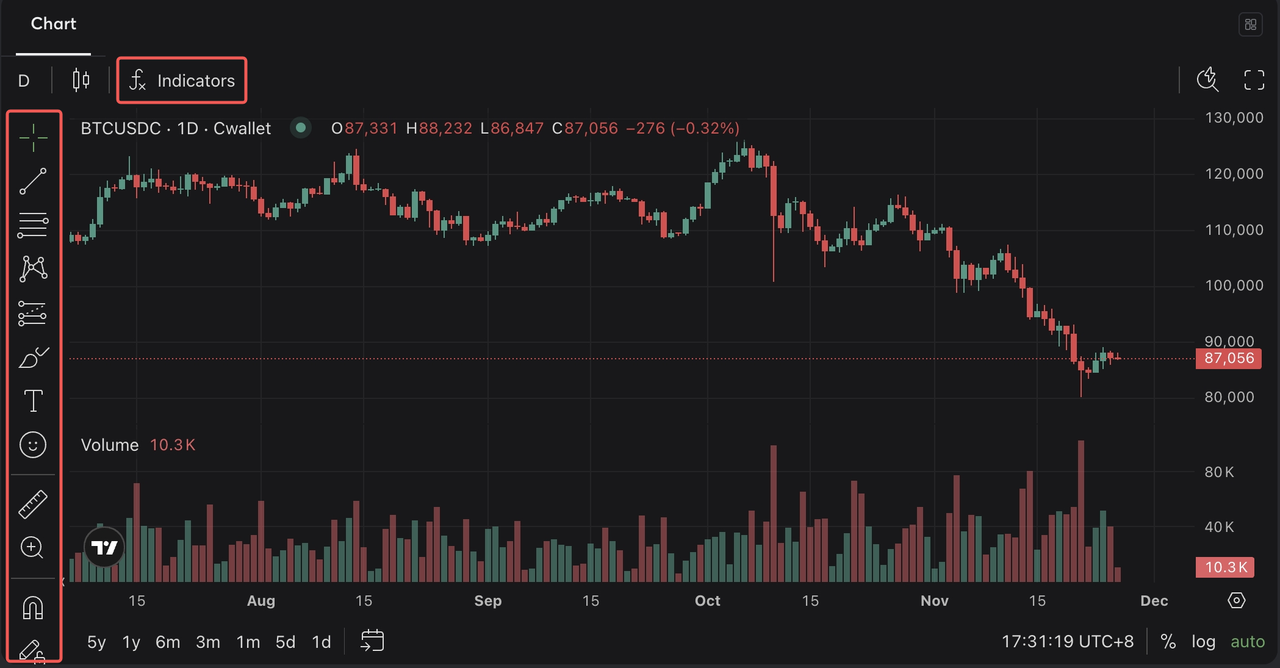
Task: Click the zoom in magnifier tool
Action: (33, 547)
